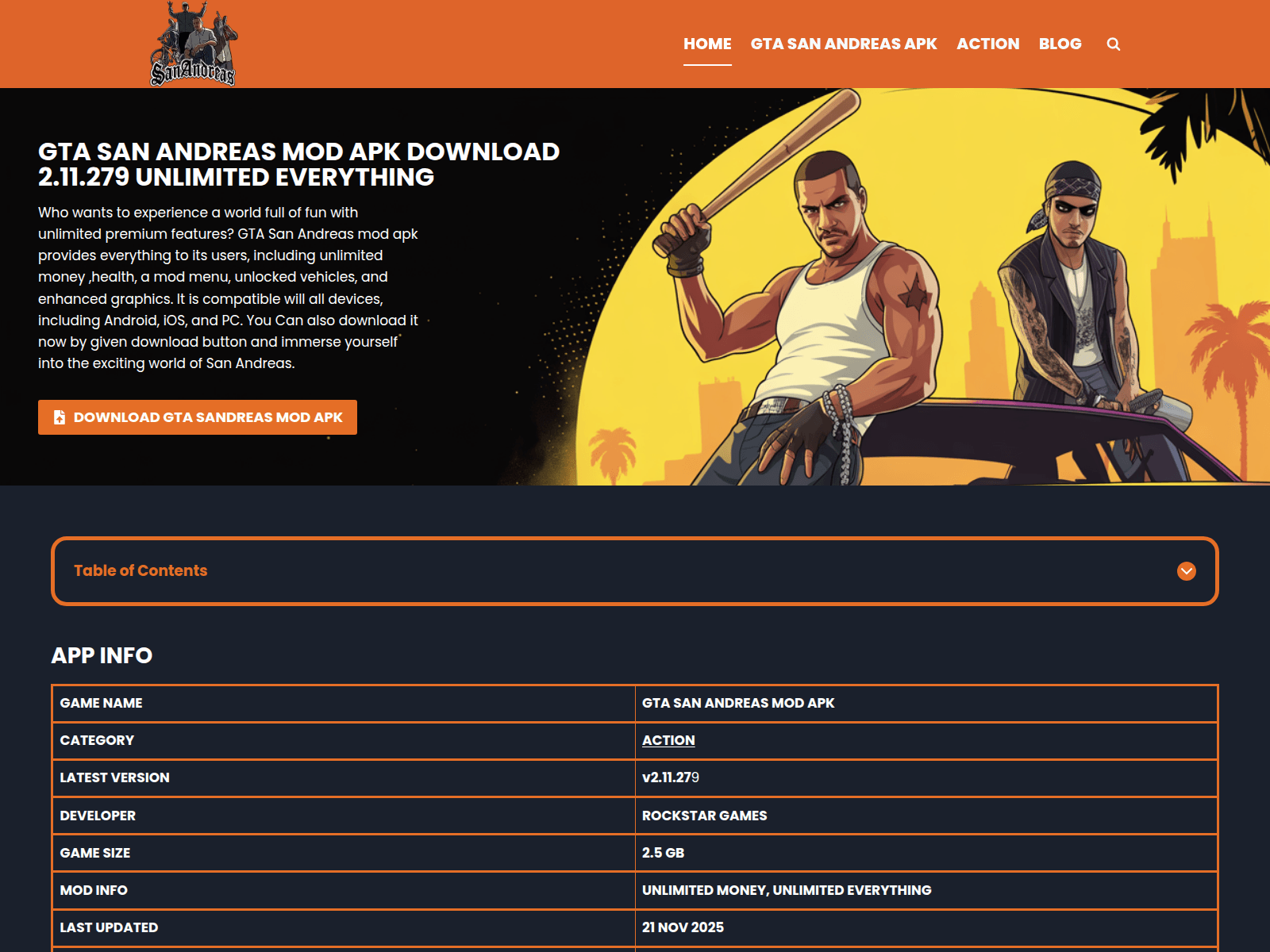Click UNLIMITED MONEY, UNLIMITED EVERYTHING value
This screenshot has height=952, width=1270.
point(787,890)
